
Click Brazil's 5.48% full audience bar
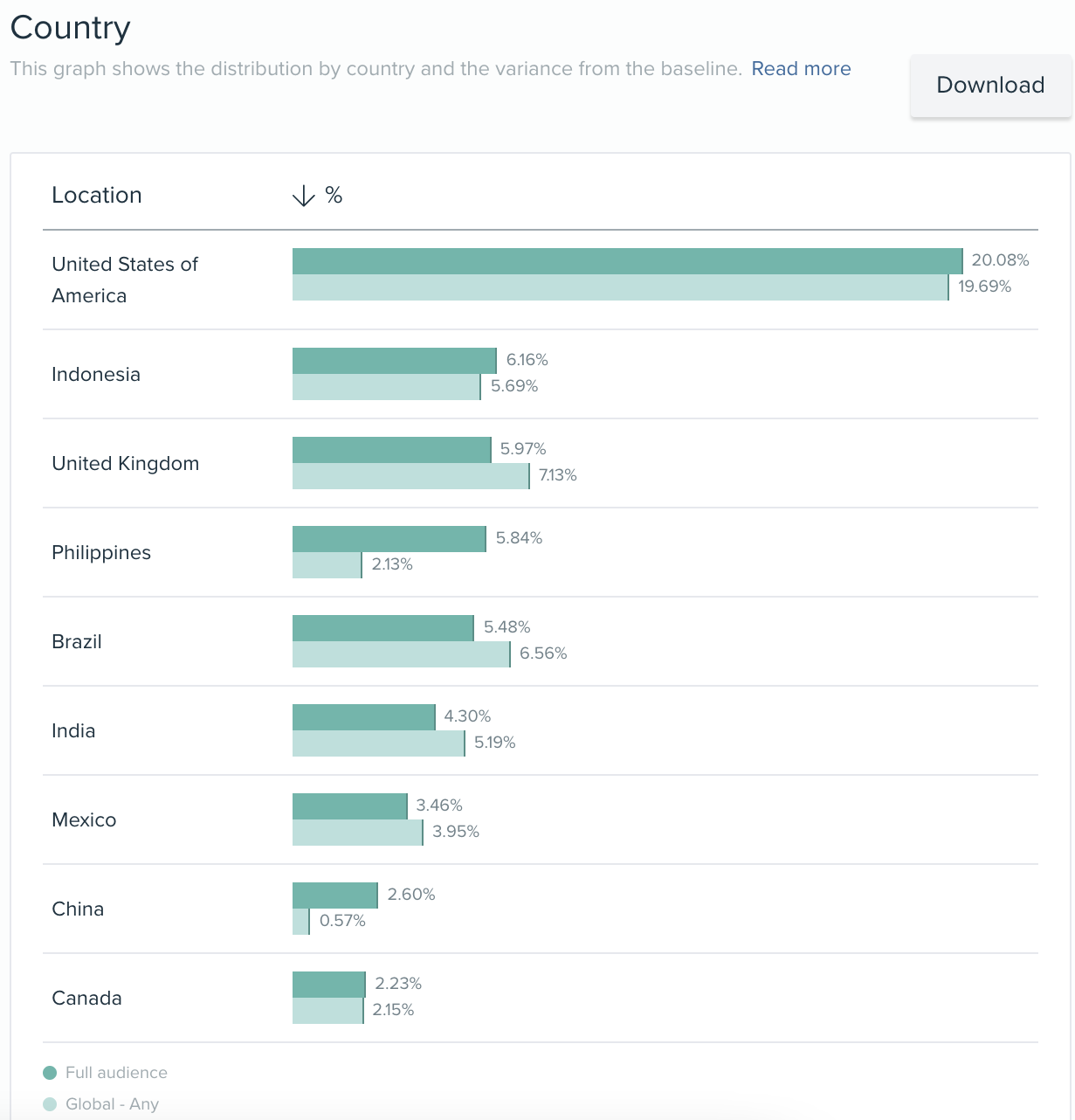[382, 628]
